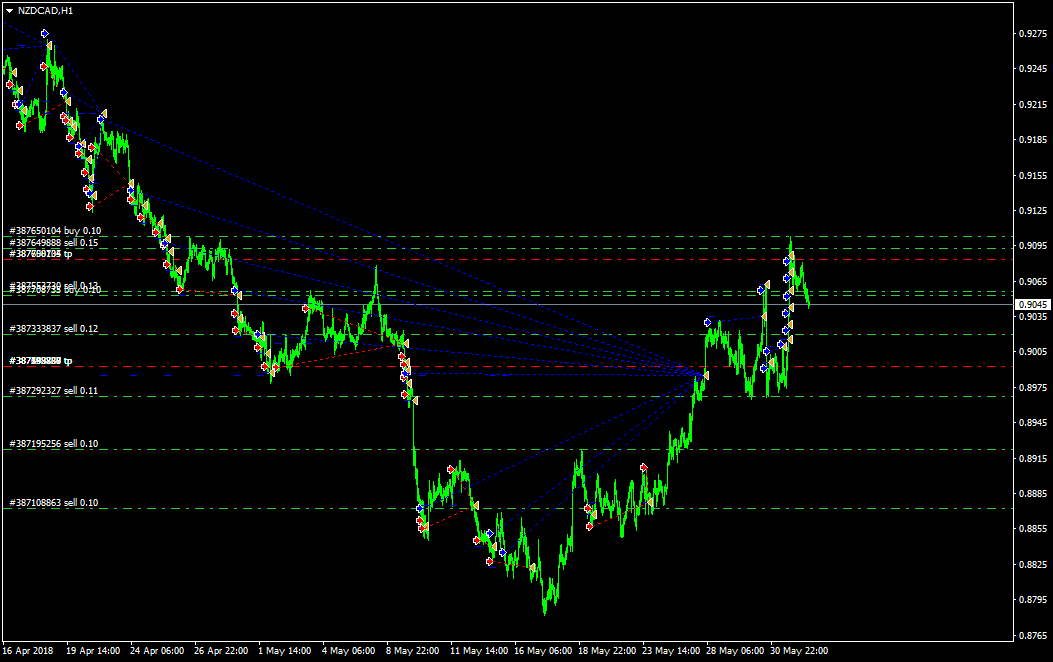
Task: Click price axis value 0.9275
Action: (1033, 34)
